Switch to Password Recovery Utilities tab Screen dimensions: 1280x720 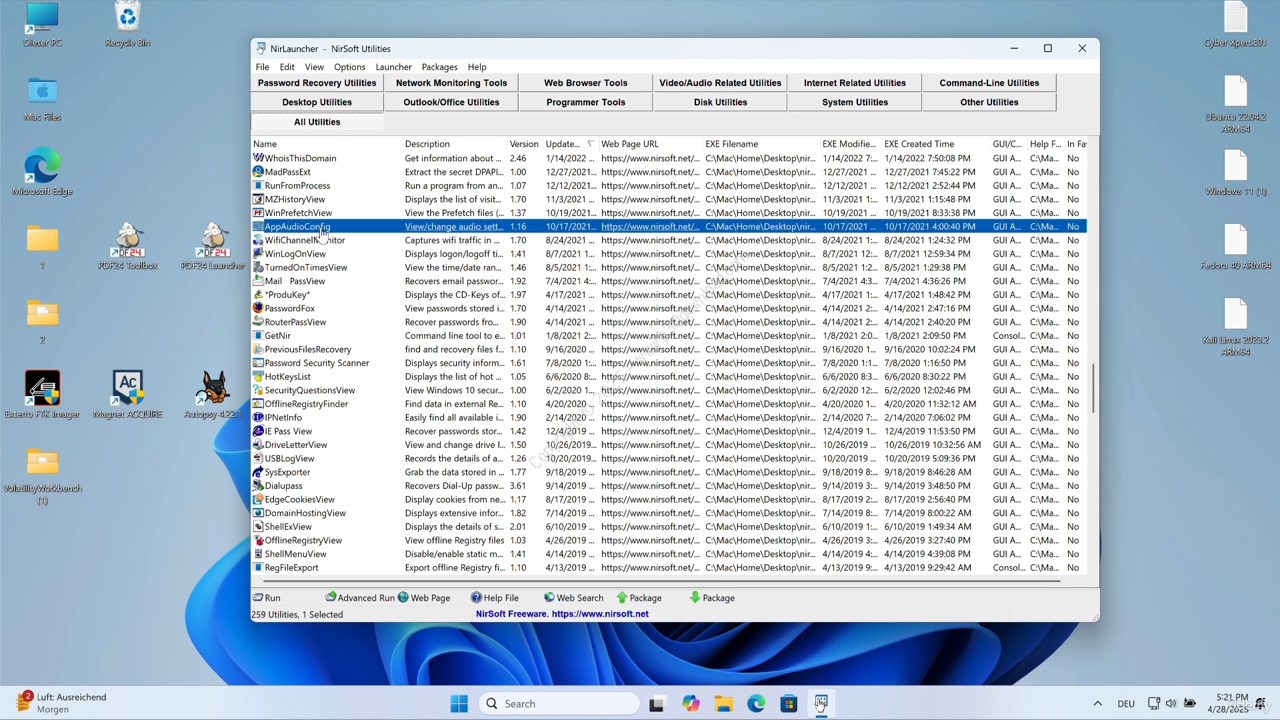click(317, 83)
